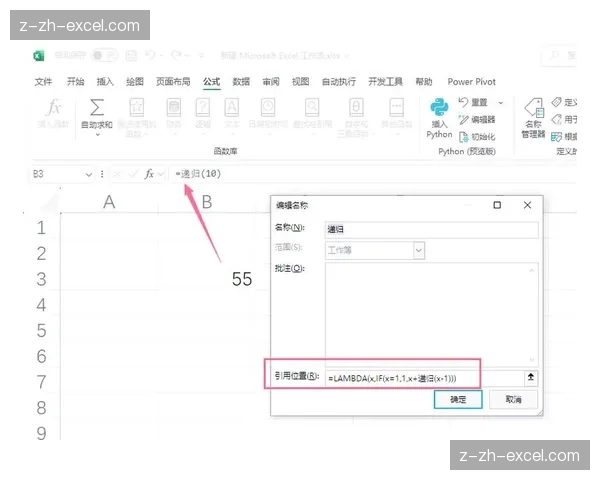Open the 查找与引用 functions icon

pos(312,108)
